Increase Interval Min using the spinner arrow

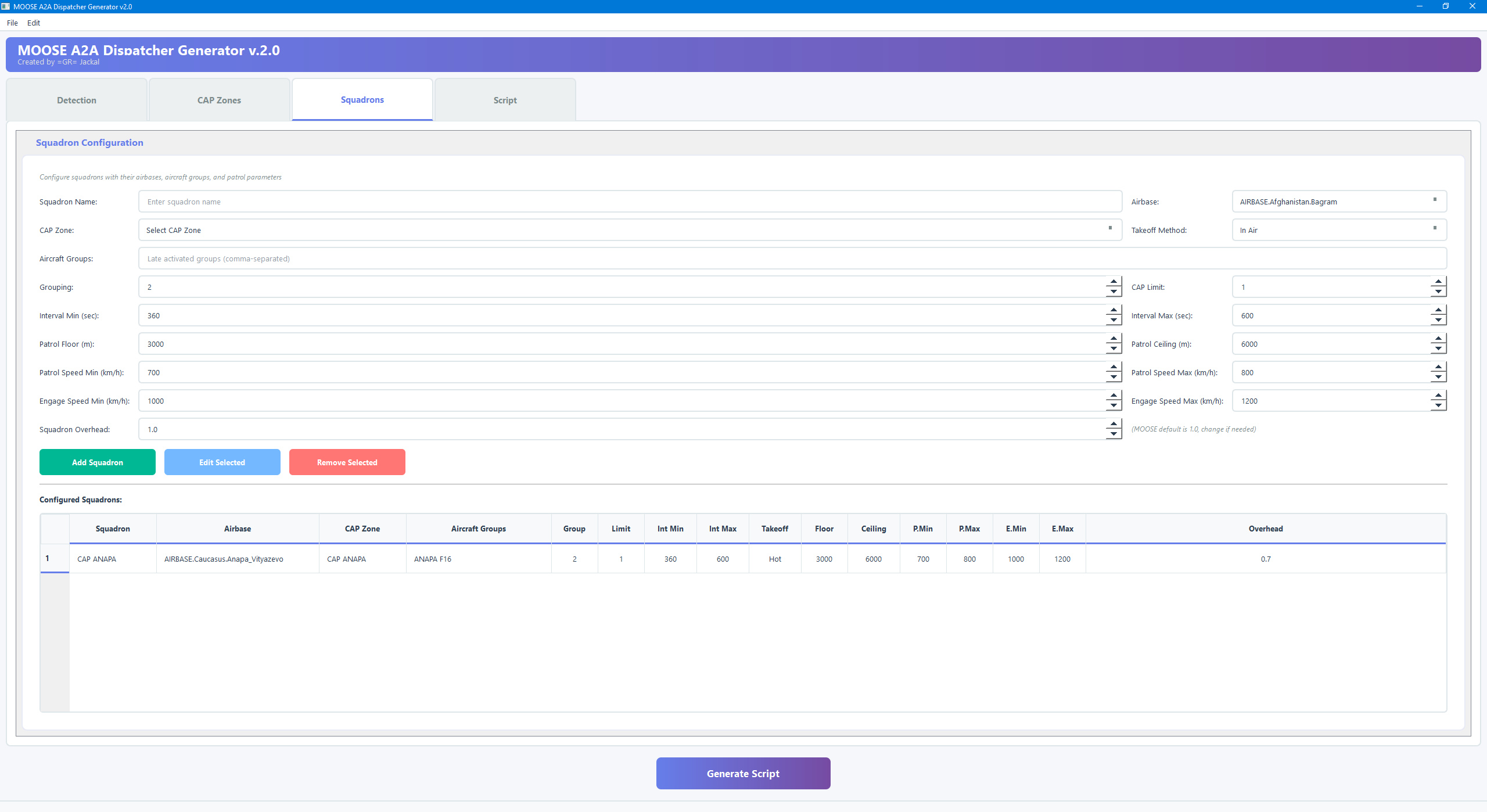click(1113, 311)
